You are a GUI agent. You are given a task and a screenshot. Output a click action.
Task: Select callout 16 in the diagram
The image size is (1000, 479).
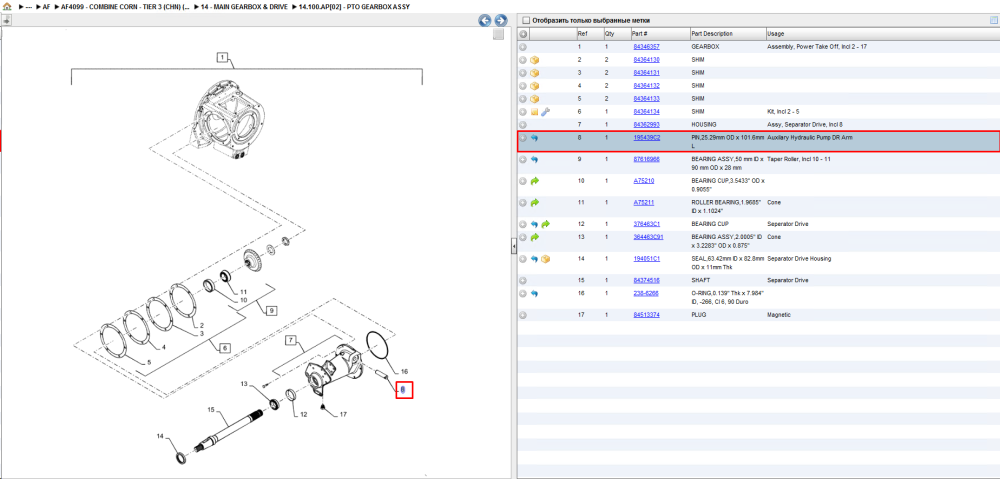tap(404, 372)
